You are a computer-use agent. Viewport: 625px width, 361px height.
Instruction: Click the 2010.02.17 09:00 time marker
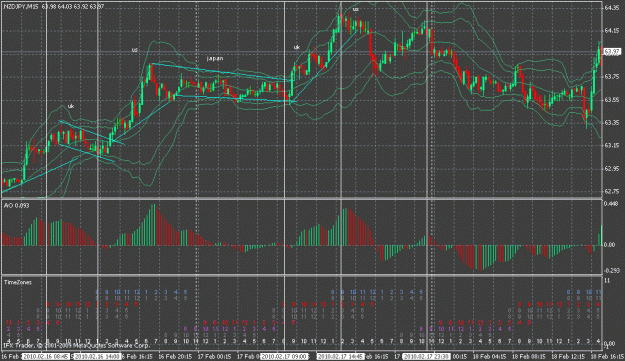click(x=285, y=356)
